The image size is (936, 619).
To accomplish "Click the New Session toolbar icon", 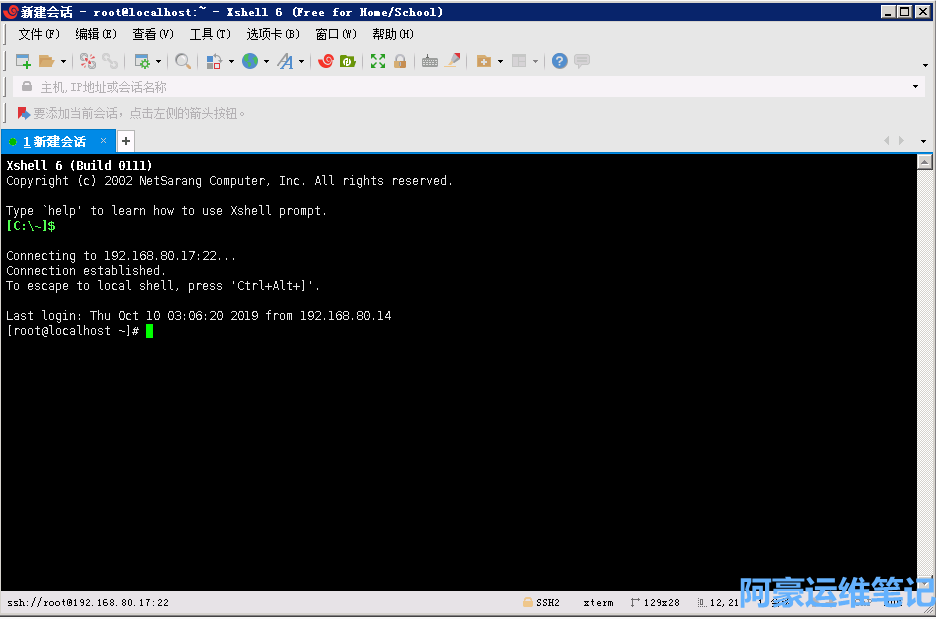I will 22,61.
